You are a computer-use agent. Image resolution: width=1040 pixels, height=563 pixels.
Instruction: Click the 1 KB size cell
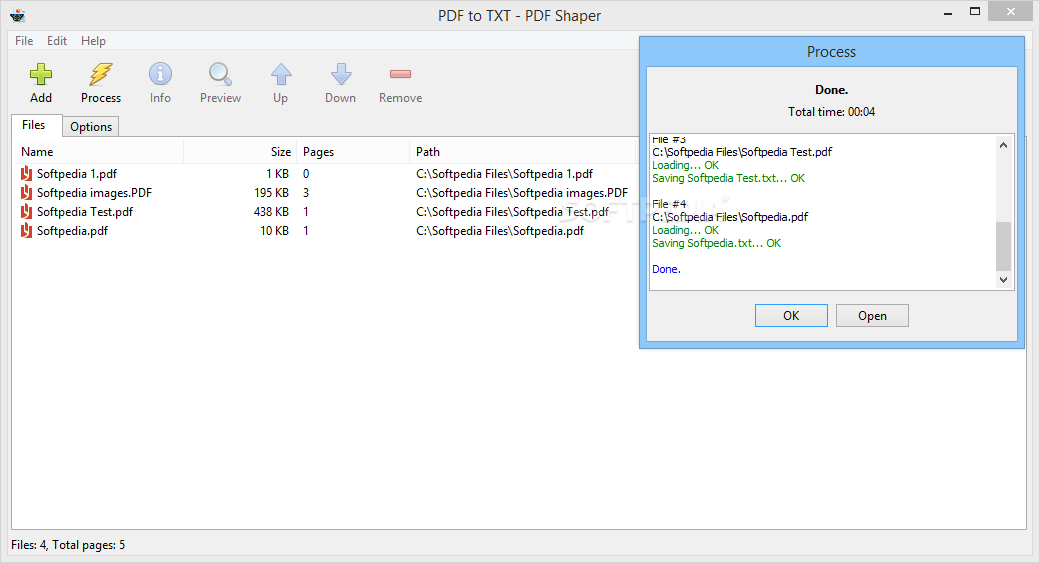point(277,174)
